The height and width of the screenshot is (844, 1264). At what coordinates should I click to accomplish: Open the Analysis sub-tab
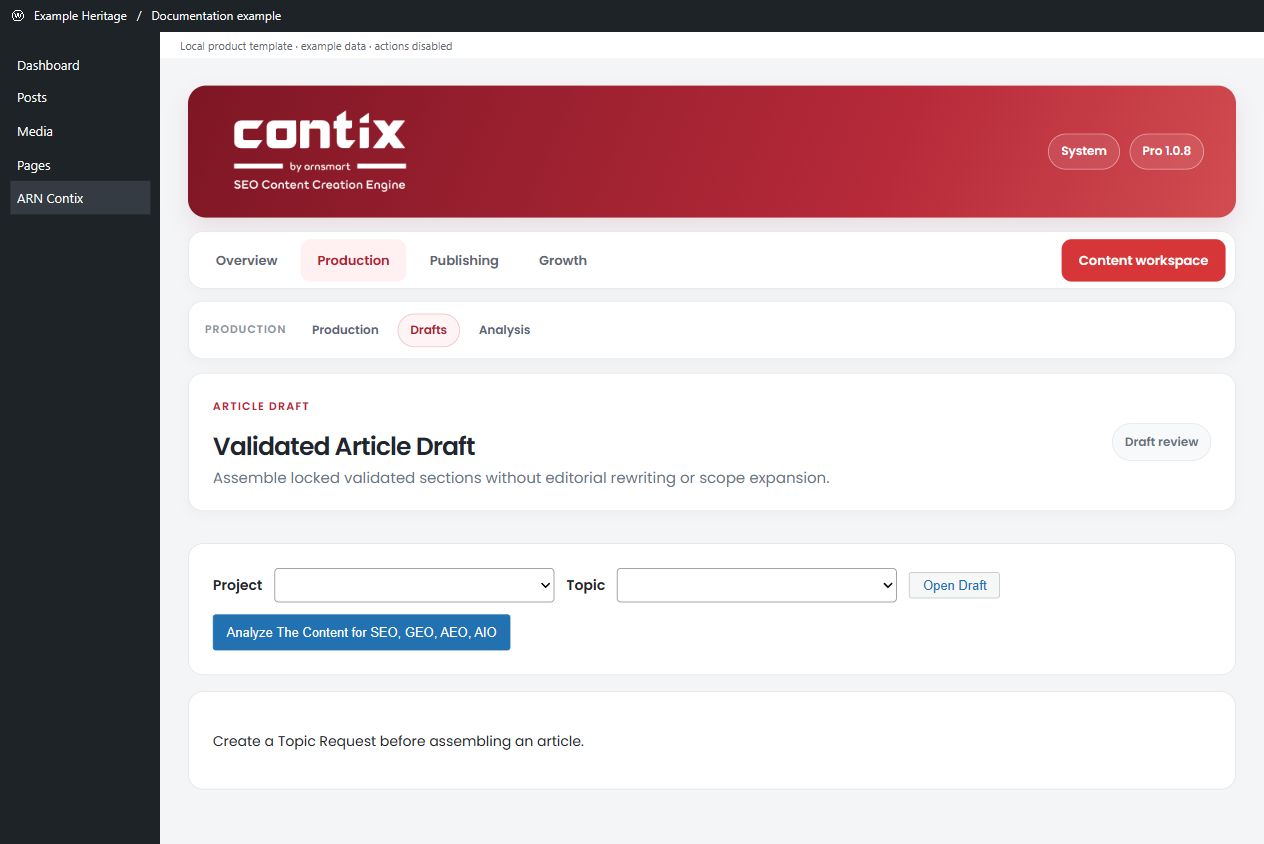click(504, 330)
